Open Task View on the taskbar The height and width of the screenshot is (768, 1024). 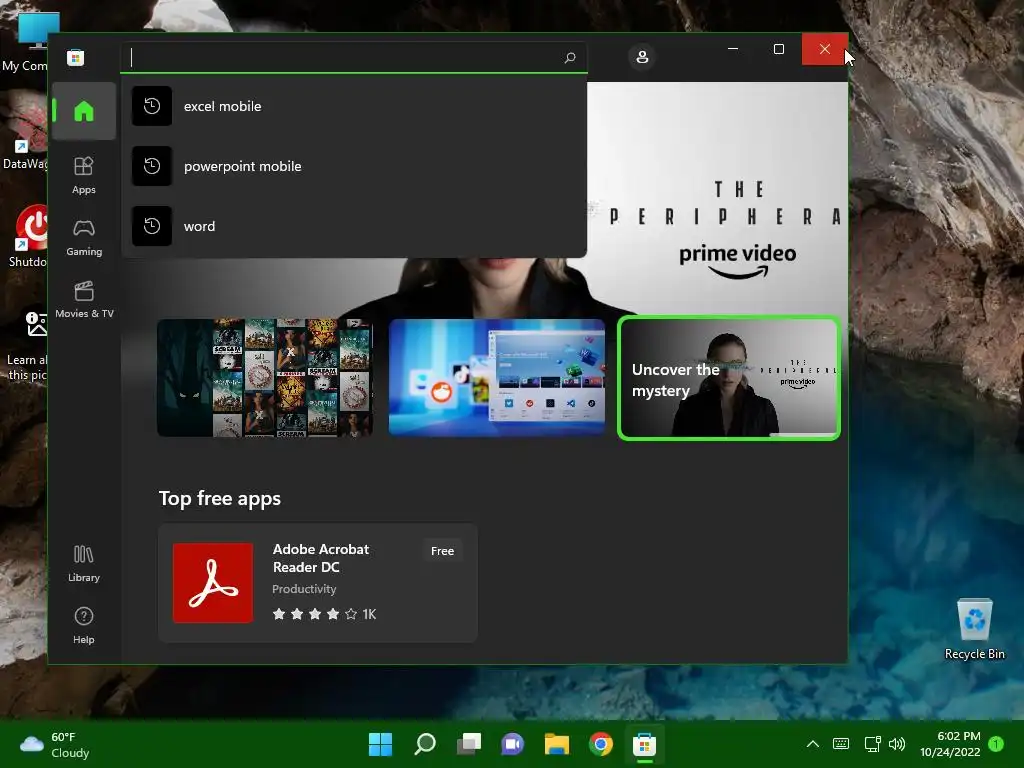pos(469,744)
